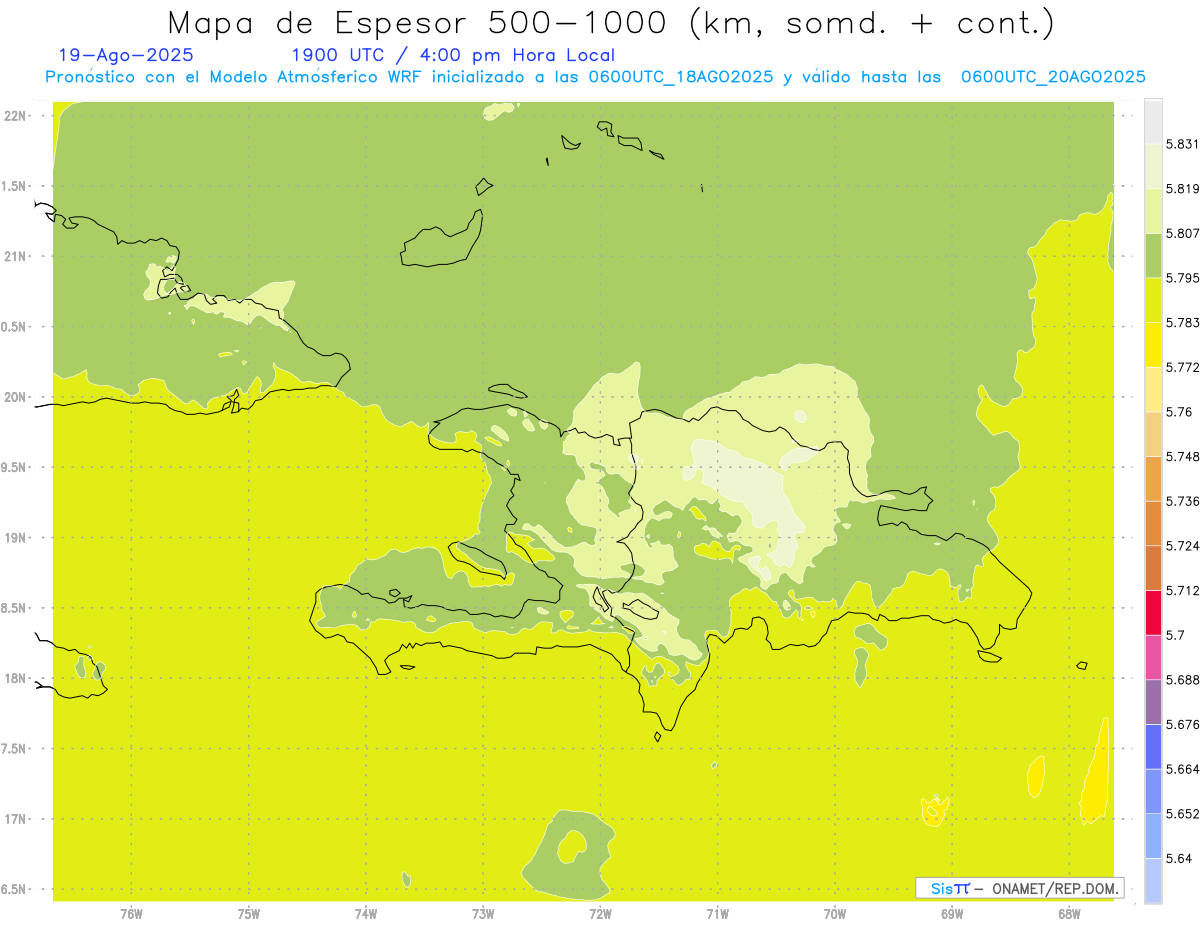Click tan swatch between 5.748 and 5.76
The image size is (1200, 927).
pos(1153,434)
